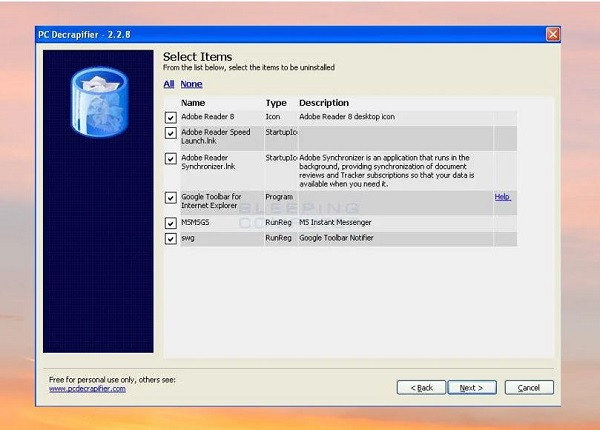
Task: Uncheck Adobe Reader Synchronizer.lnk checkbox
Action: 171,158
